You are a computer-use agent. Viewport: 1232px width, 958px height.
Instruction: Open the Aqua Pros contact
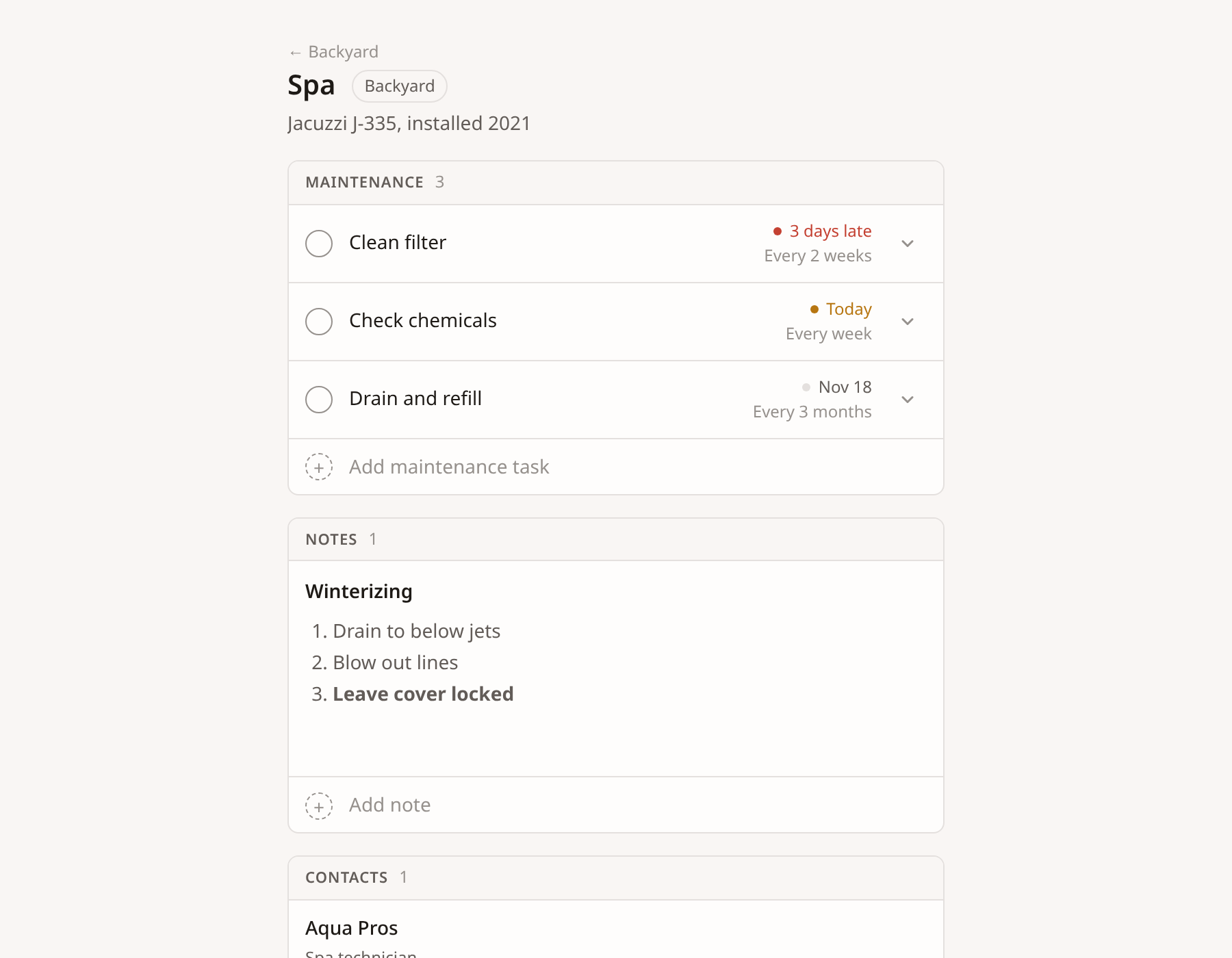click(x=352, y=929)
